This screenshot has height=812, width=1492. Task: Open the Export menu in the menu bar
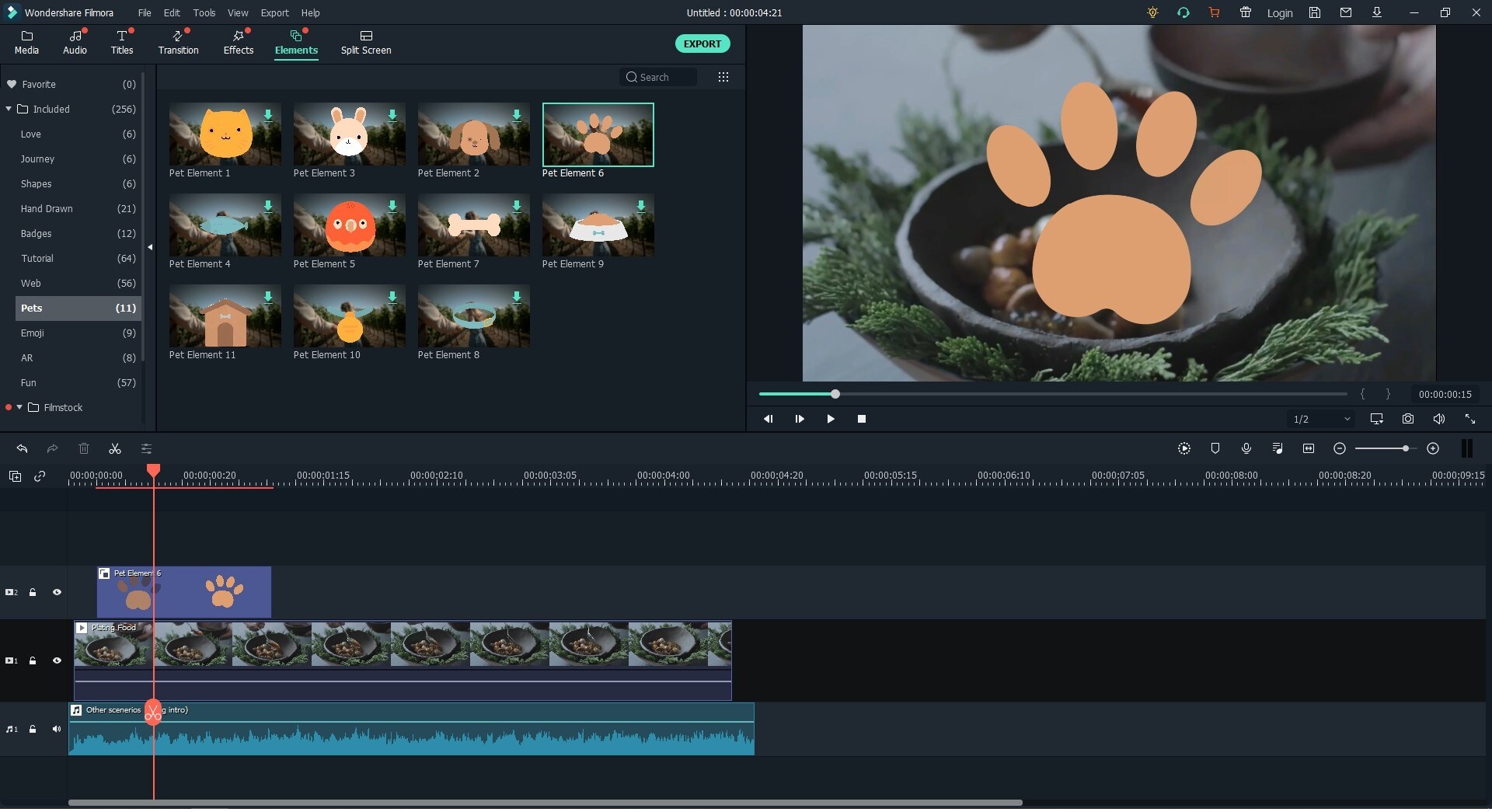click(274, 12)
